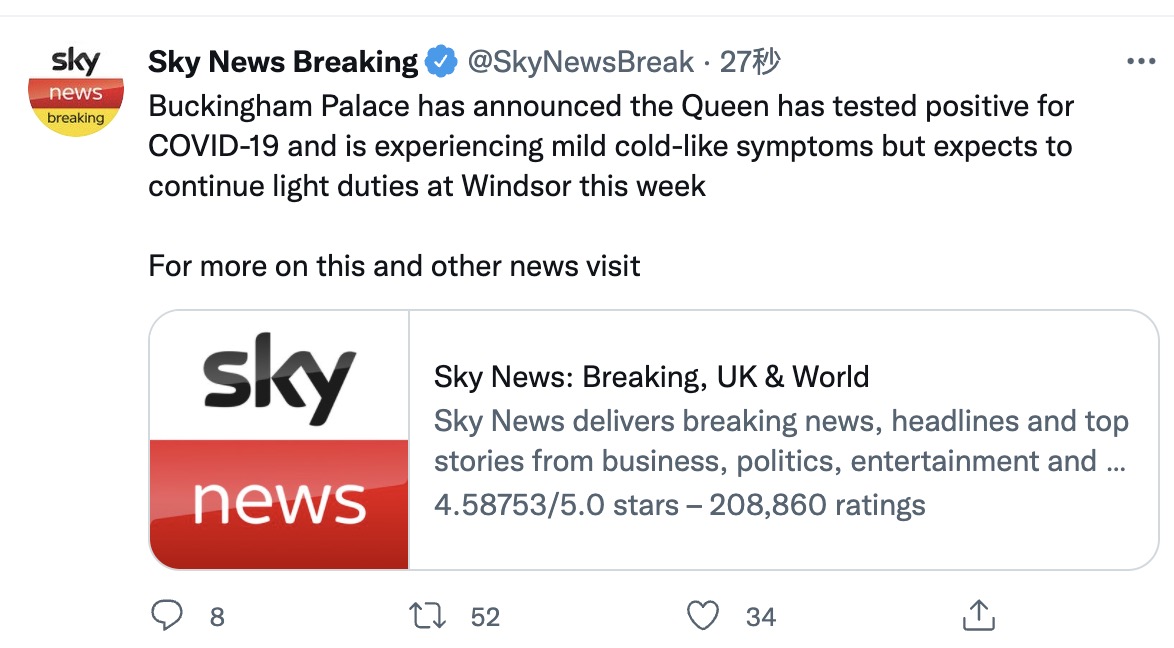
Task: Click the link card description text
Action: (780, 441)
